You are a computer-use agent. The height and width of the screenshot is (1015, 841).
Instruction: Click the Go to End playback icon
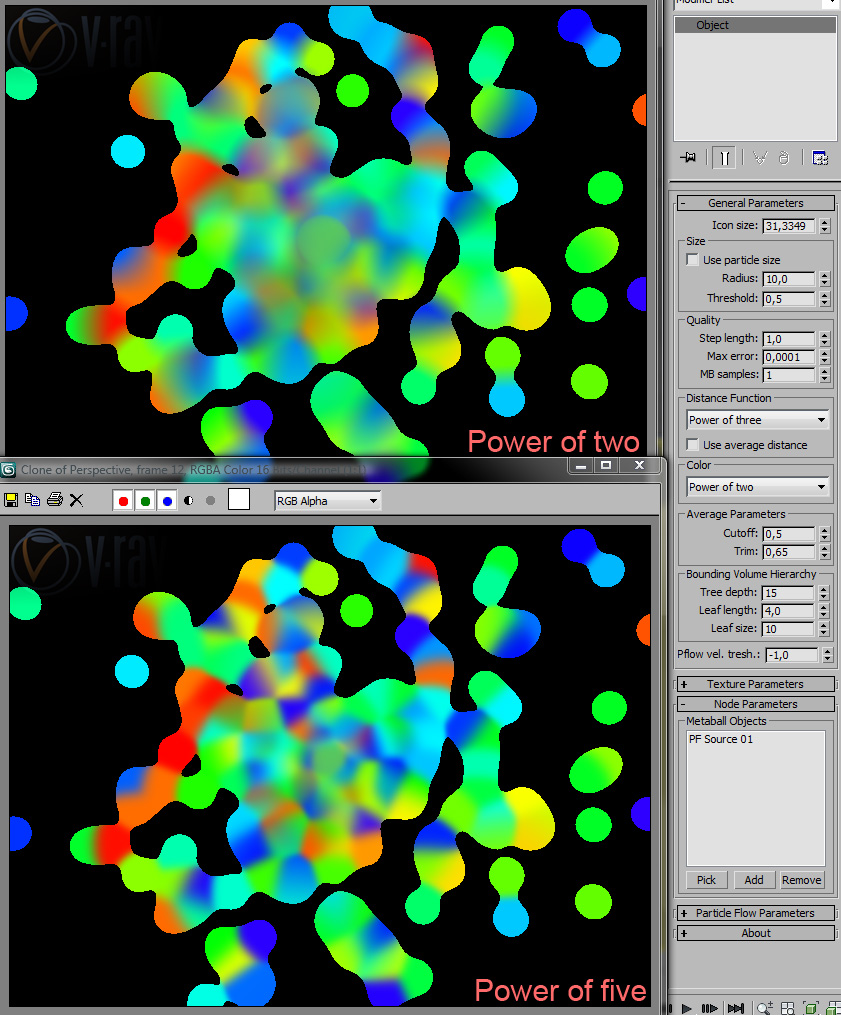pos(735,1007)
